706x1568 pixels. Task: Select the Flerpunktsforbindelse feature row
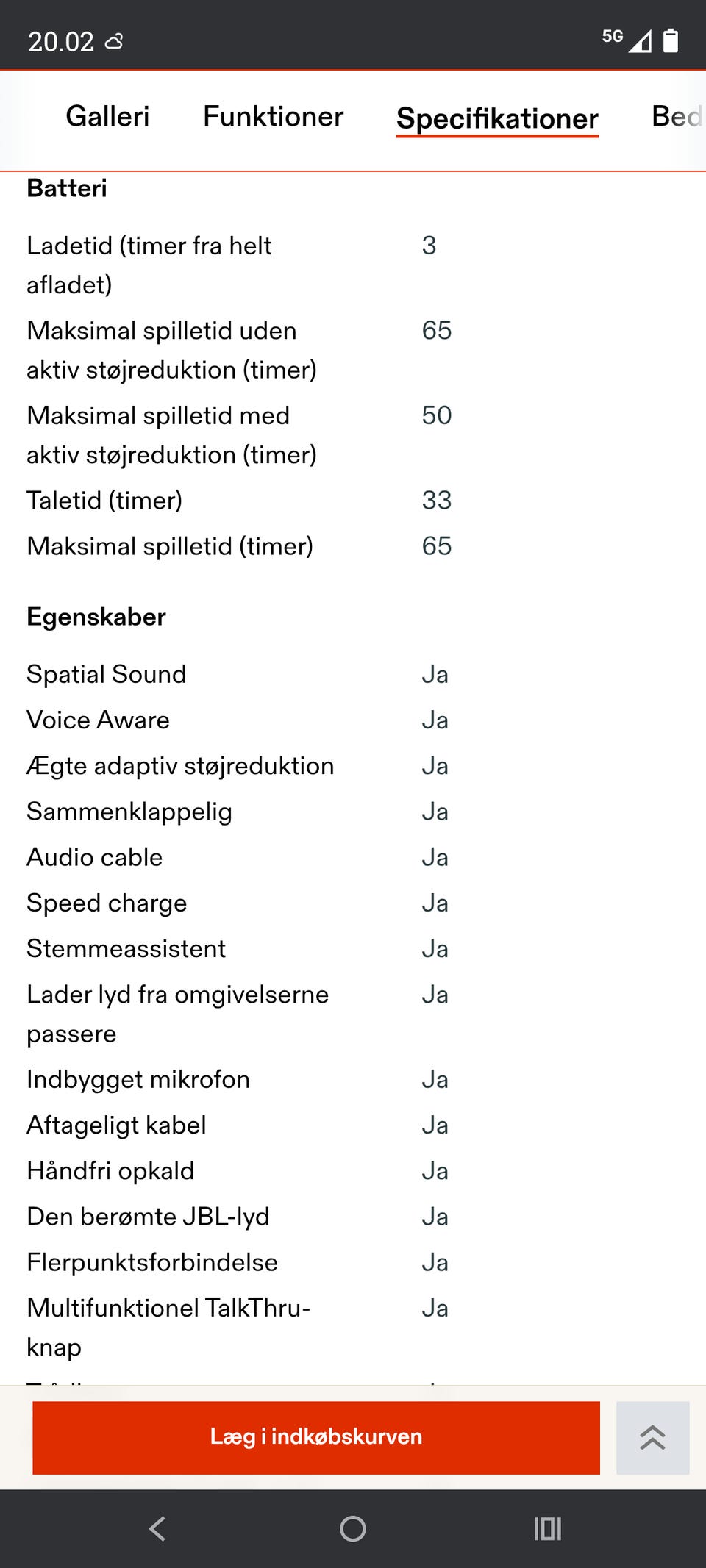point(152,1262)
